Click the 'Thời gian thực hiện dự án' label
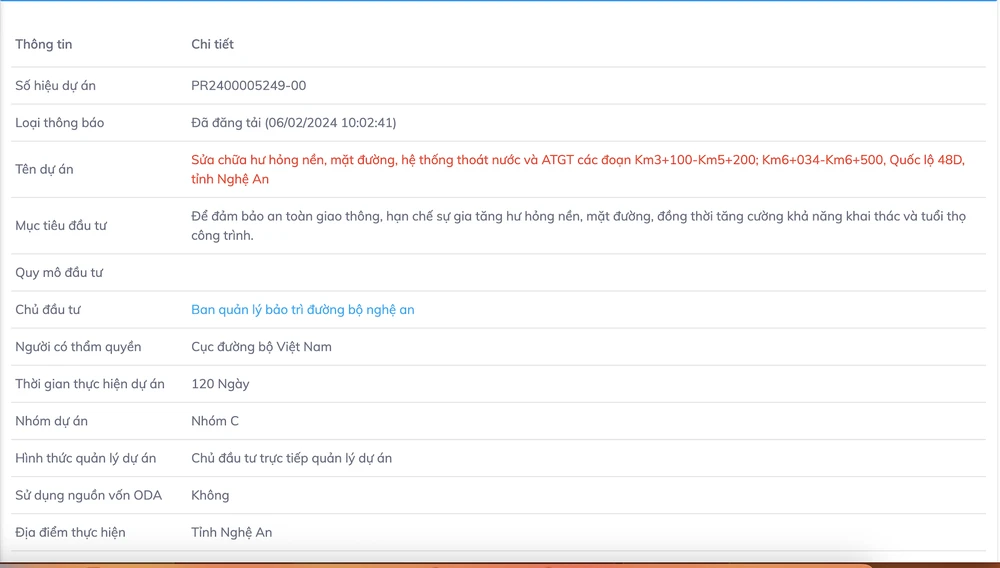1000x568 pixels. point(90,384)
